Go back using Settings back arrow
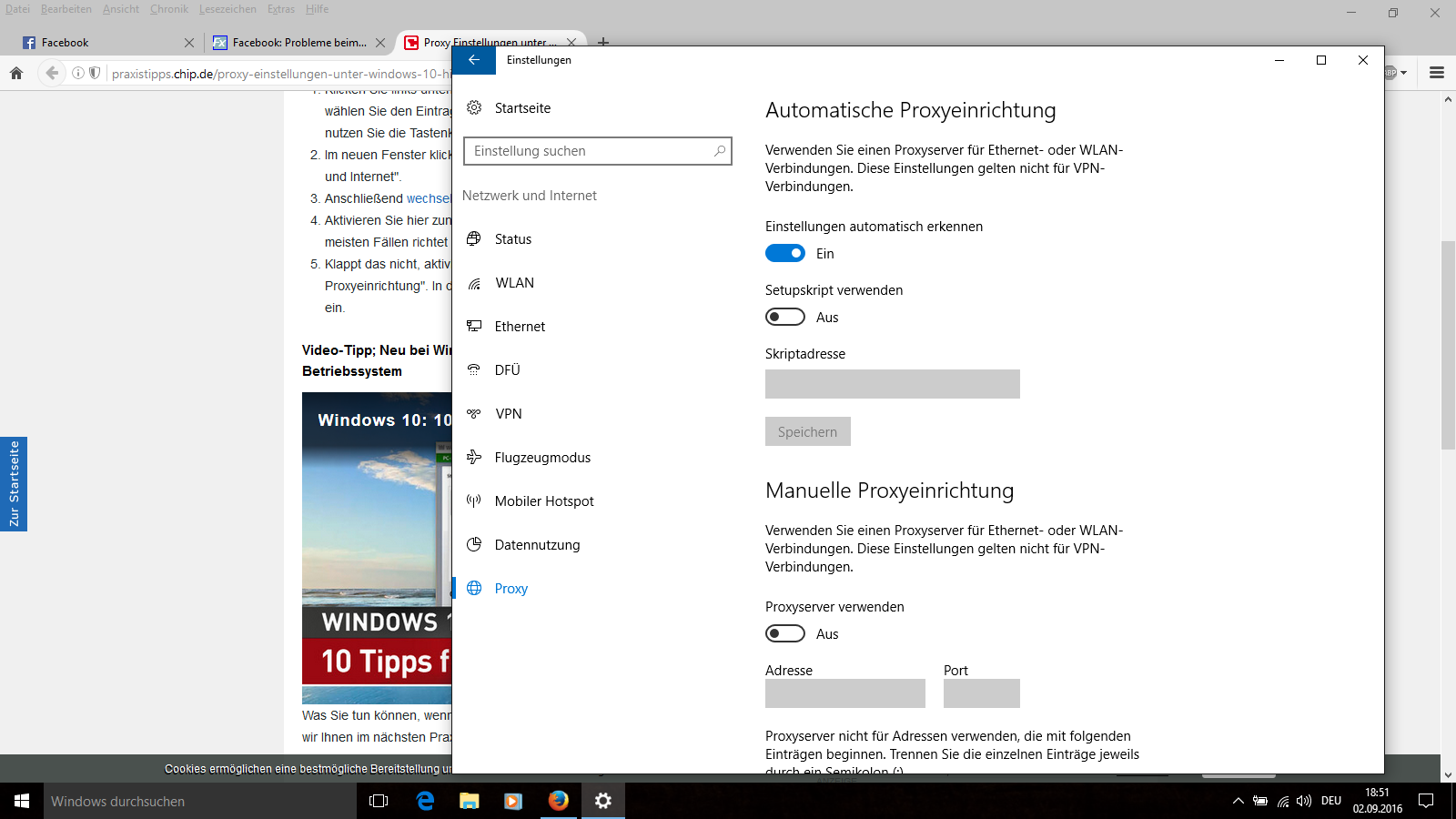Viewport: 1456px width, 819px height. coord(474,60)
